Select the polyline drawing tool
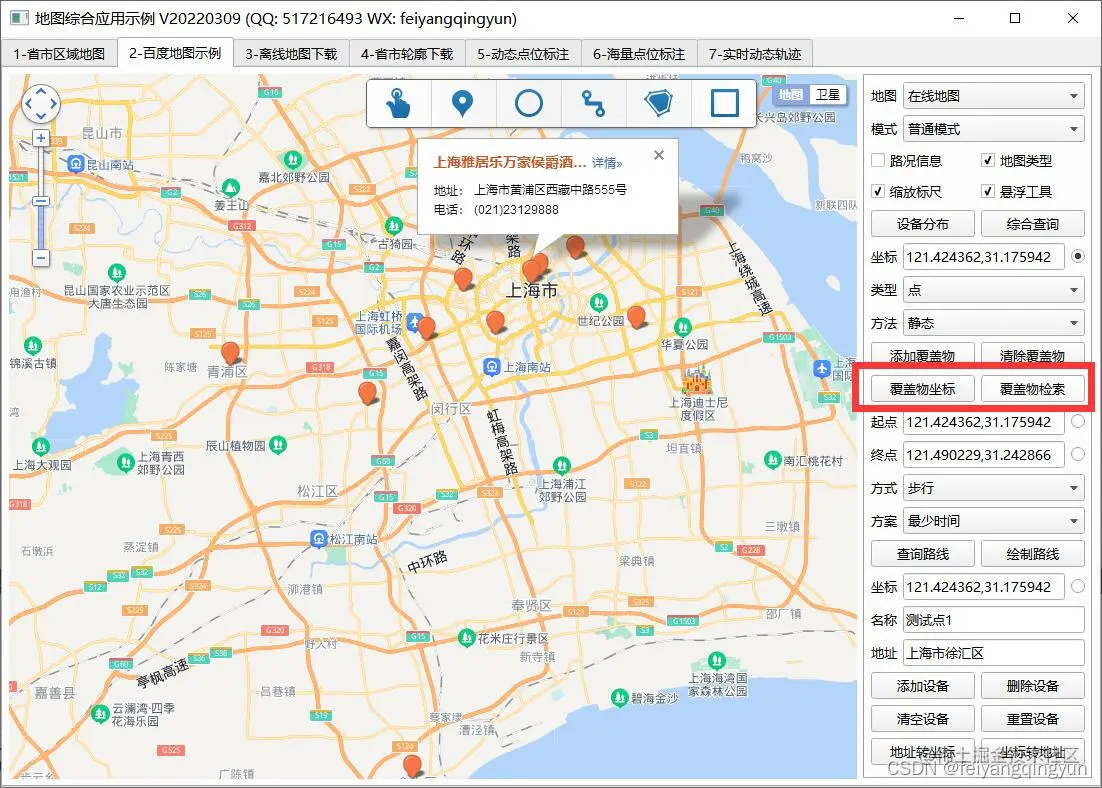 point(593,103)
